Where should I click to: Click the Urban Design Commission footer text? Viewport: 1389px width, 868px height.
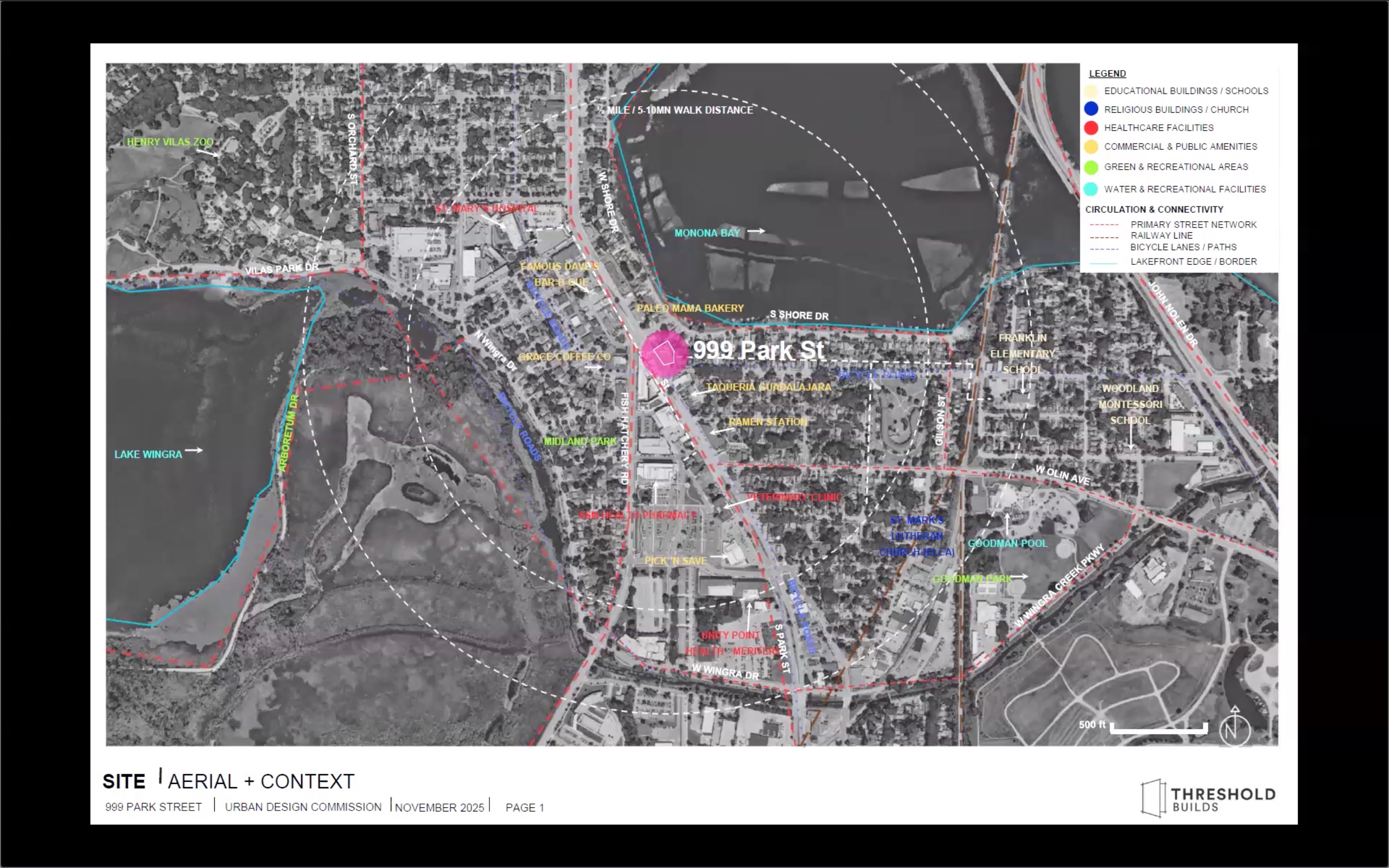pyautogui.click(x=303, y=807)
